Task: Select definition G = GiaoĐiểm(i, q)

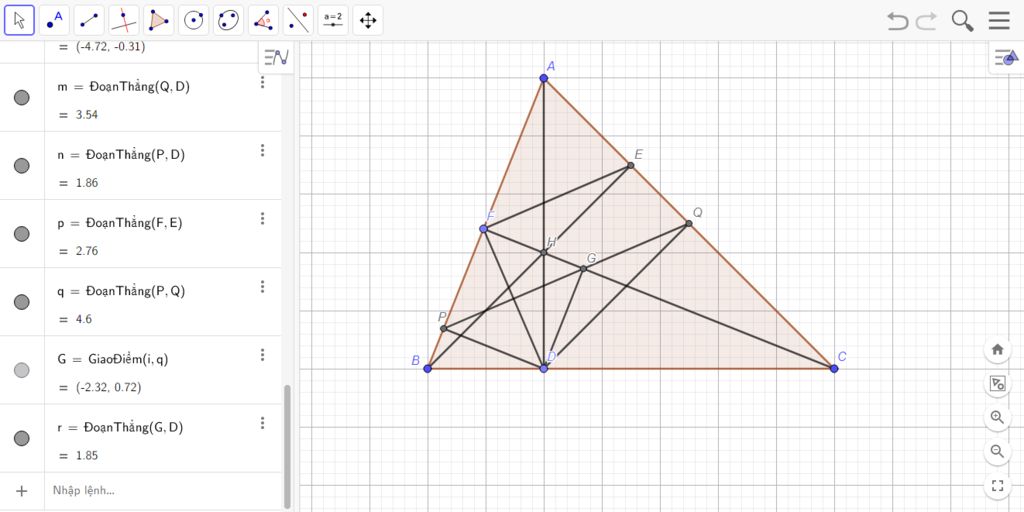Action: click(x=112, y=359)
